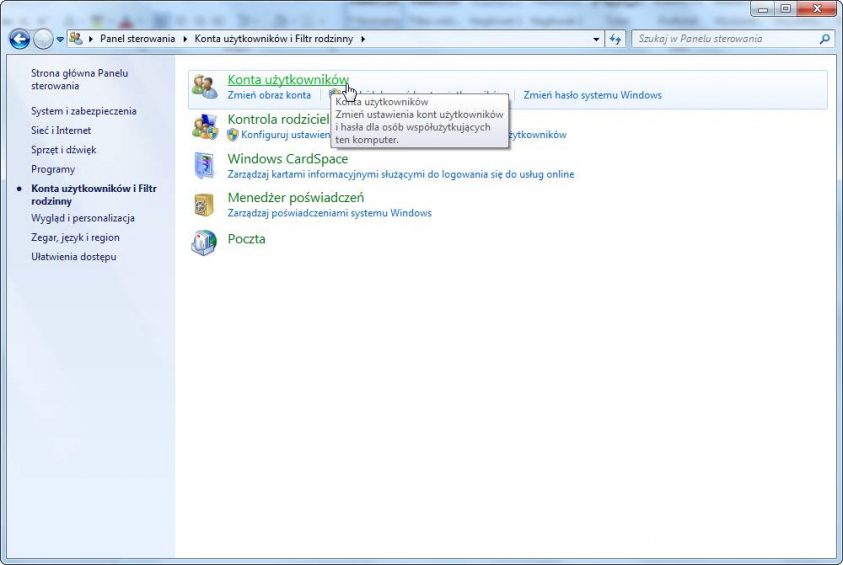Click Zarządzaj poświadczeniami systemu Windows link
Viewport: 843px width, 565px height.
(329, 213)
